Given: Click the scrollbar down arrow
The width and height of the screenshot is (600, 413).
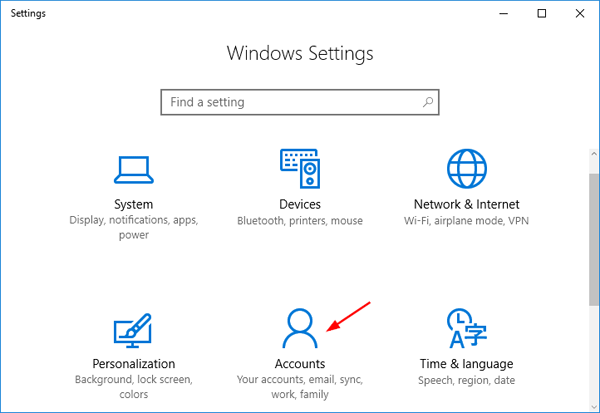Looking at the screenshot, I should pos(594,407).
